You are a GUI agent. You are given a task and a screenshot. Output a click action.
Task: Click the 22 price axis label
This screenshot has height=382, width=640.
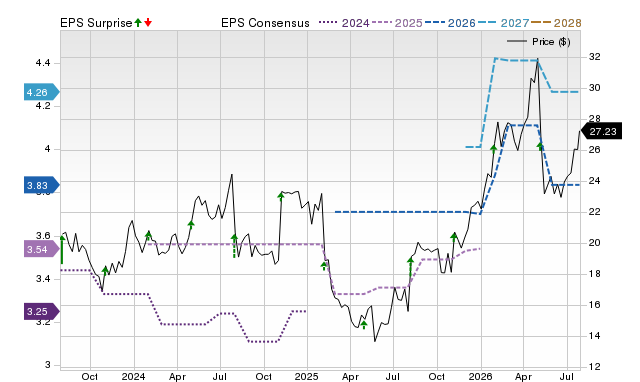pos(595,212)
